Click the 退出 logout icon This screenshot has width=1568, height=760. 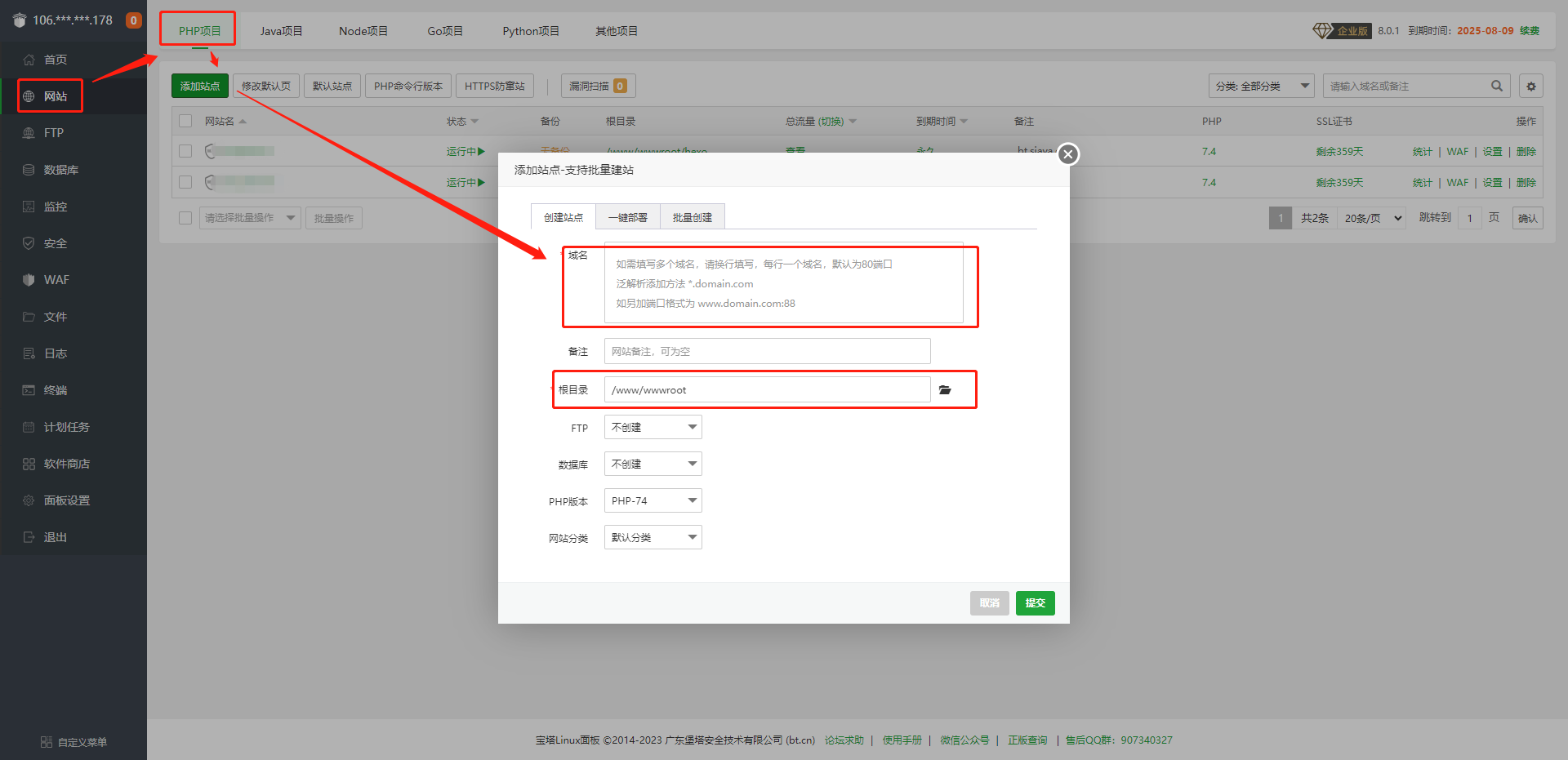pyautogui.click(x=29, y=537)
